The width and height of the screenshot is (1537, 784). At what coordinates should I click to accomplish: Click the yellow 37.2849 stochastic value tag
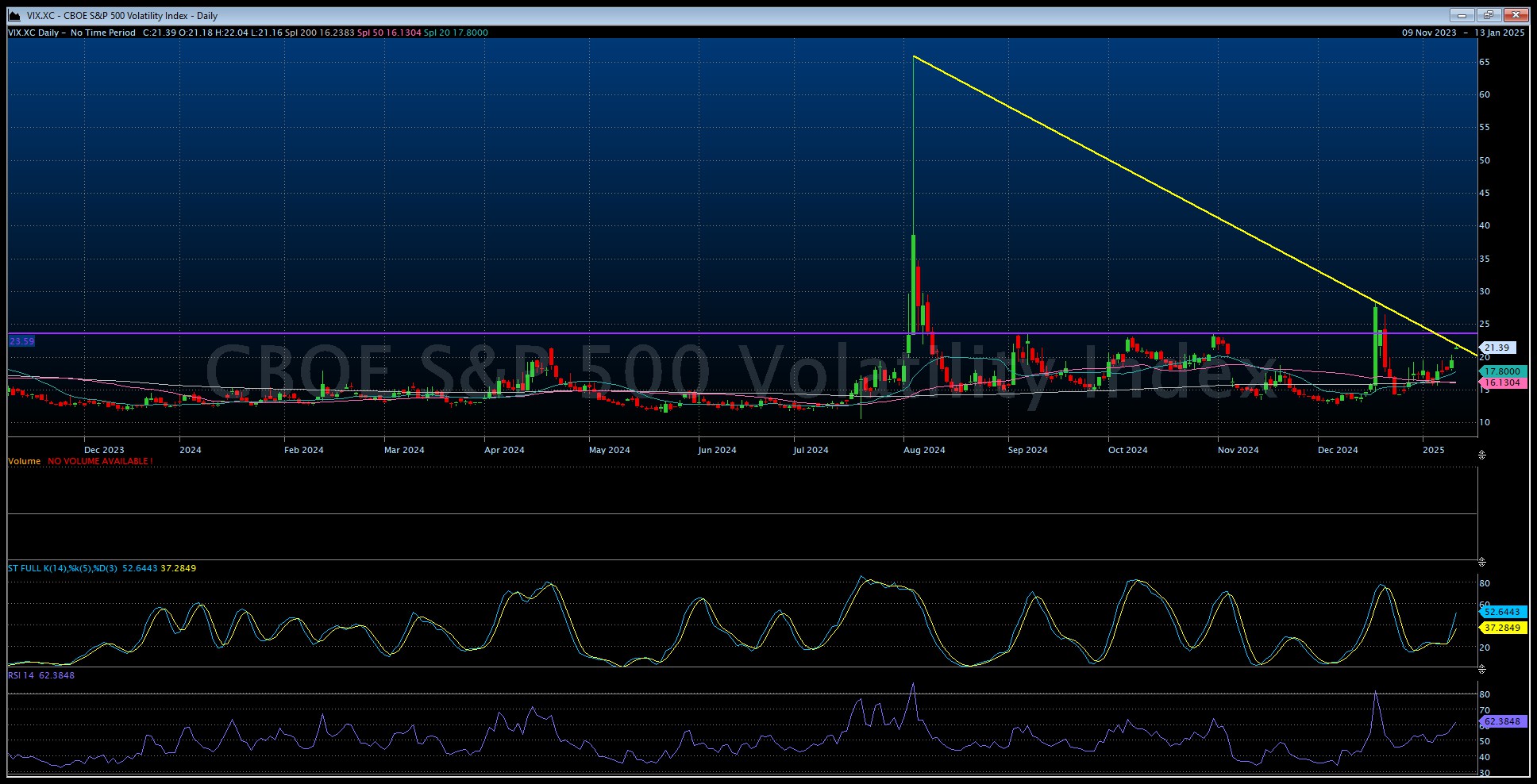click(1502, 628)
